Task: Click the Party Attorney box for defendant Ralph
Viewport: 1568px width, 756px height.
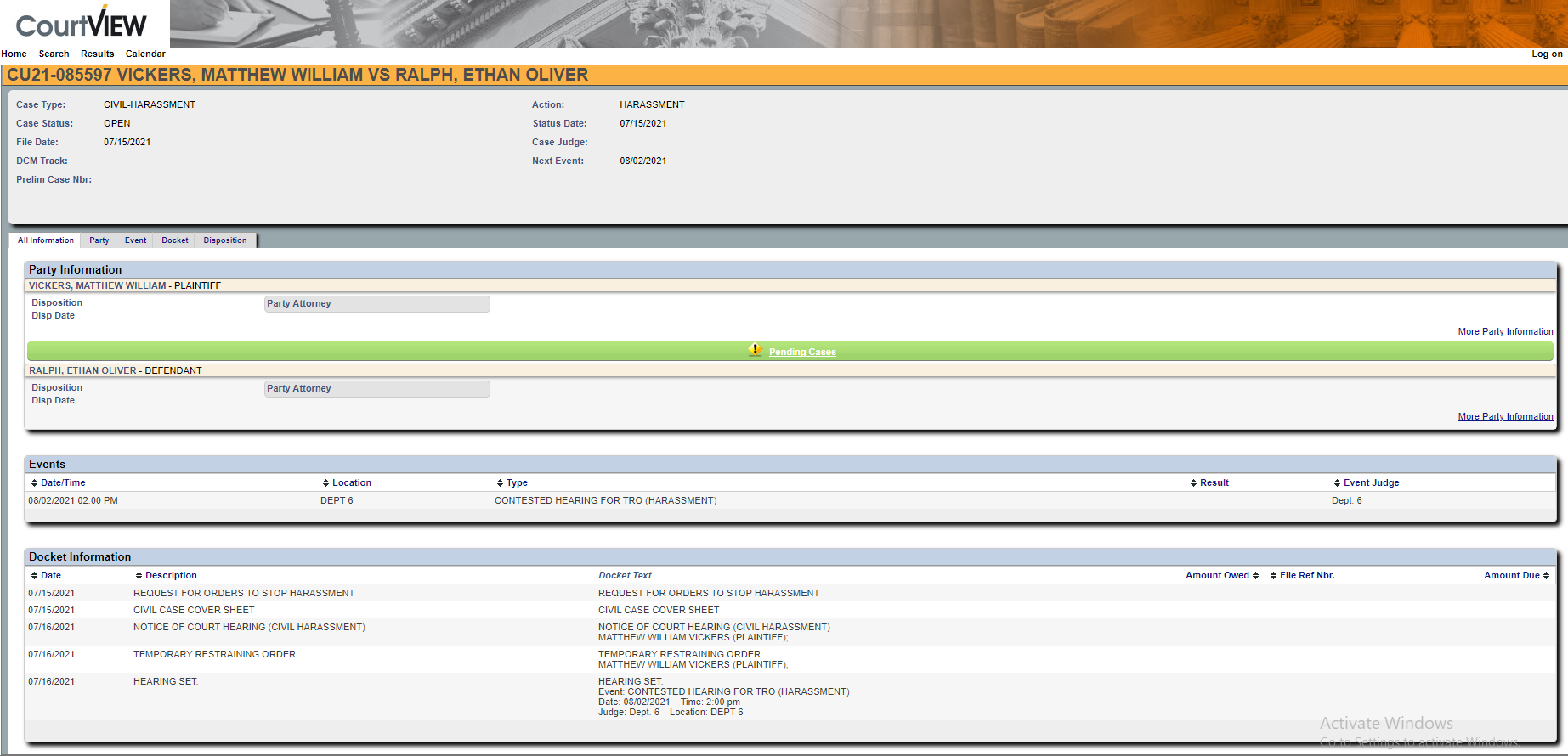Action: 377,389
